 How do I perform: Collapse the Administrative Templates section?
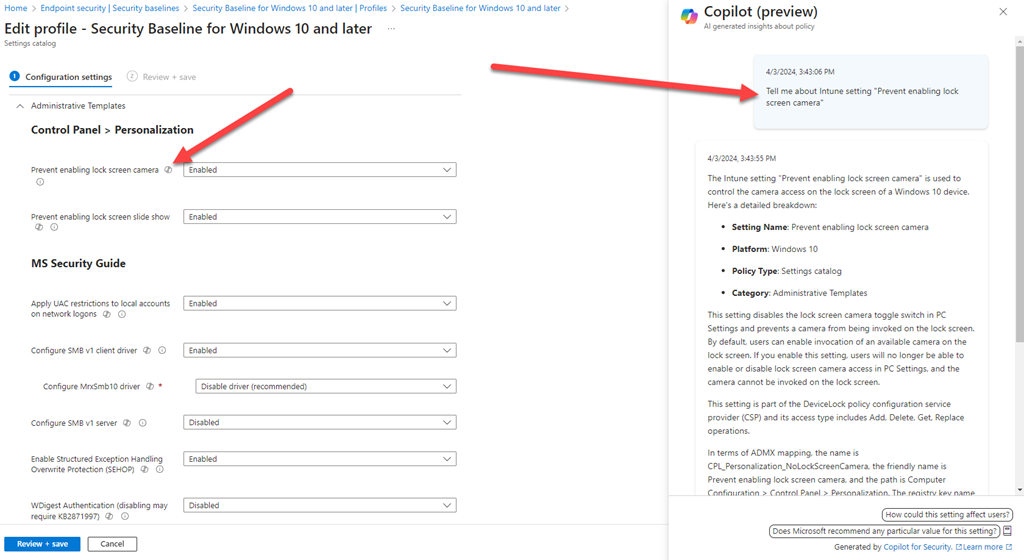pyautogui.click(x=20, y=105)
